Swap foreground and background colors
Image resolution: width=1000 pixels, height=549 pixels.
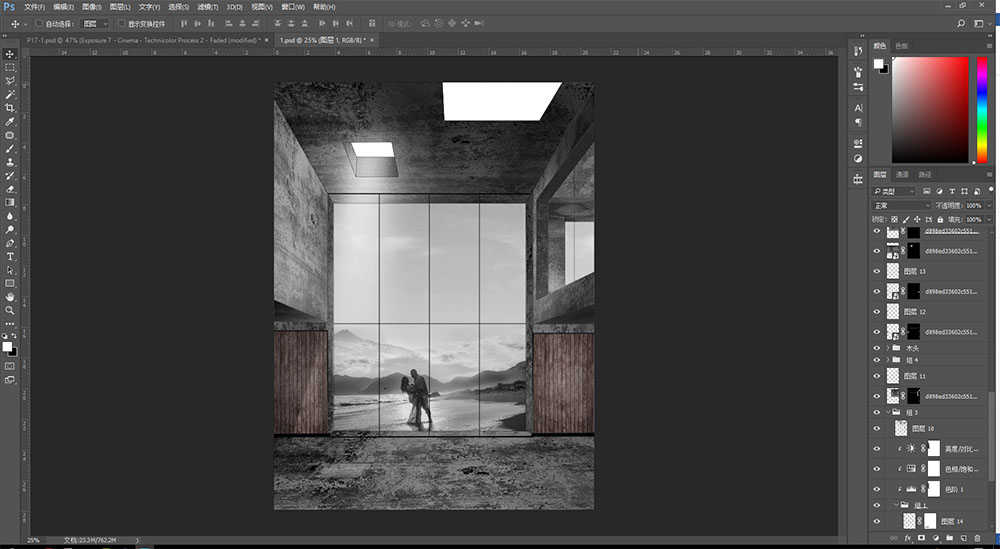pos(14,336)
